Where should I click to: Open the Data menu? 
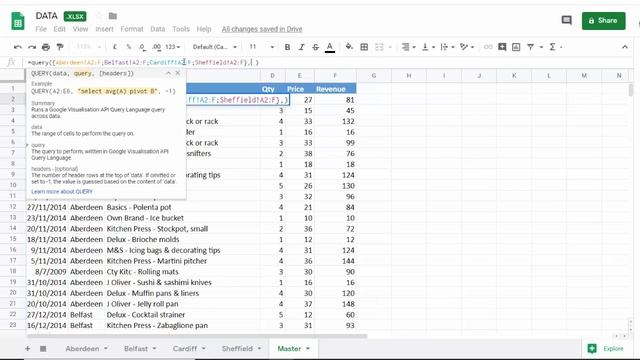[x=158, y=29]
